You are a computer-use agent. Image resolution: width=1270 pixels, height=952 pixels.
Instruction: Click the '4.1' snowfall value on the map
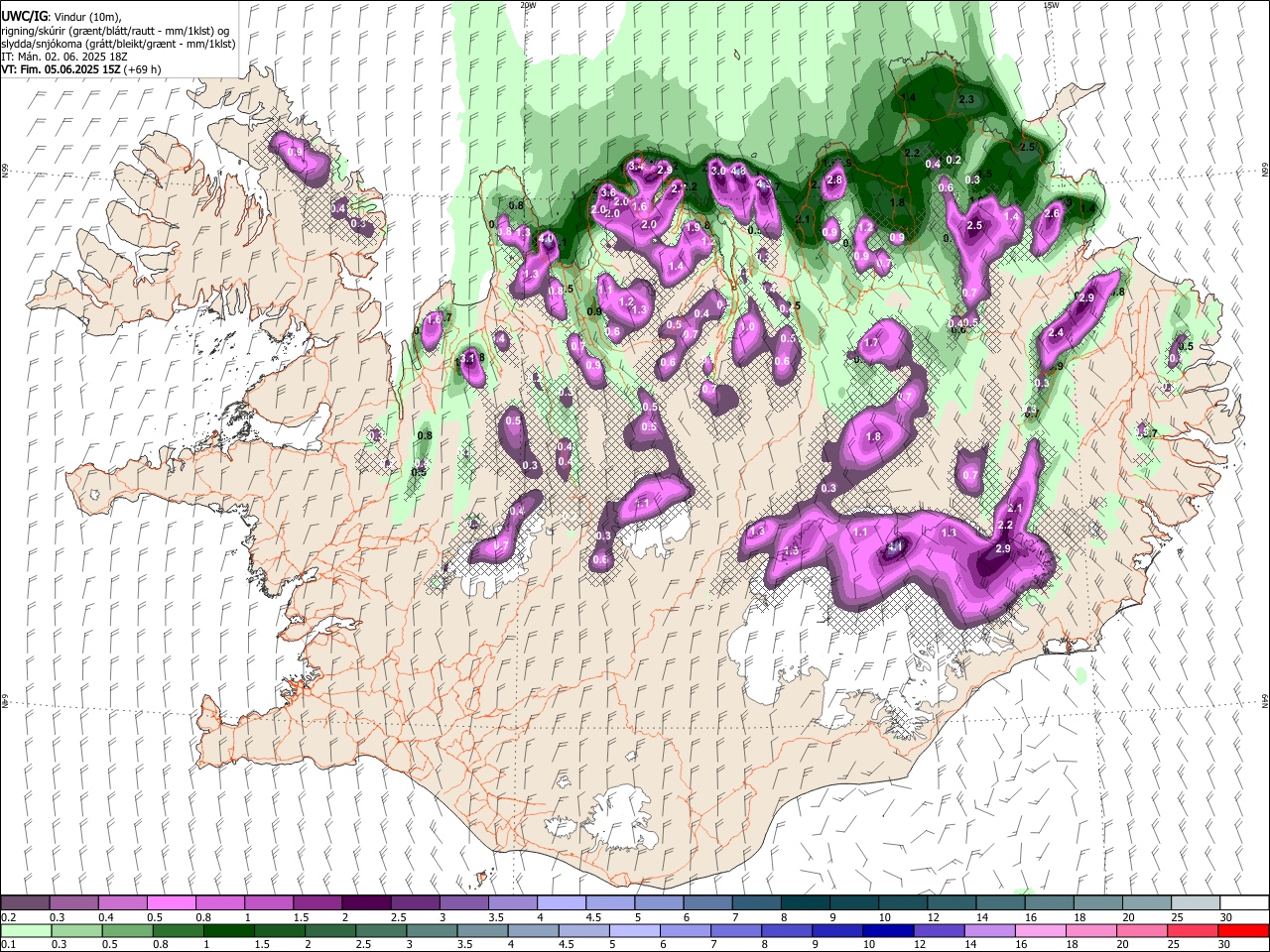pos(895,546)
